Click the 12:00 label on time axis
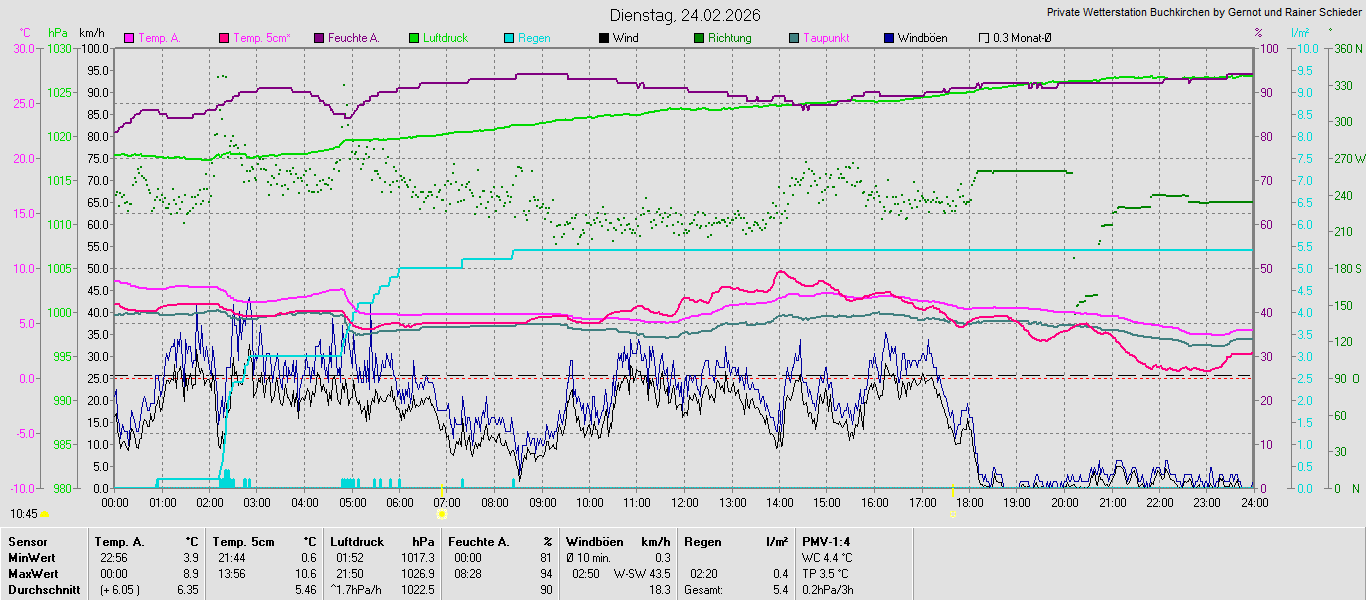The image size is (1366, 600). point(685,502)
